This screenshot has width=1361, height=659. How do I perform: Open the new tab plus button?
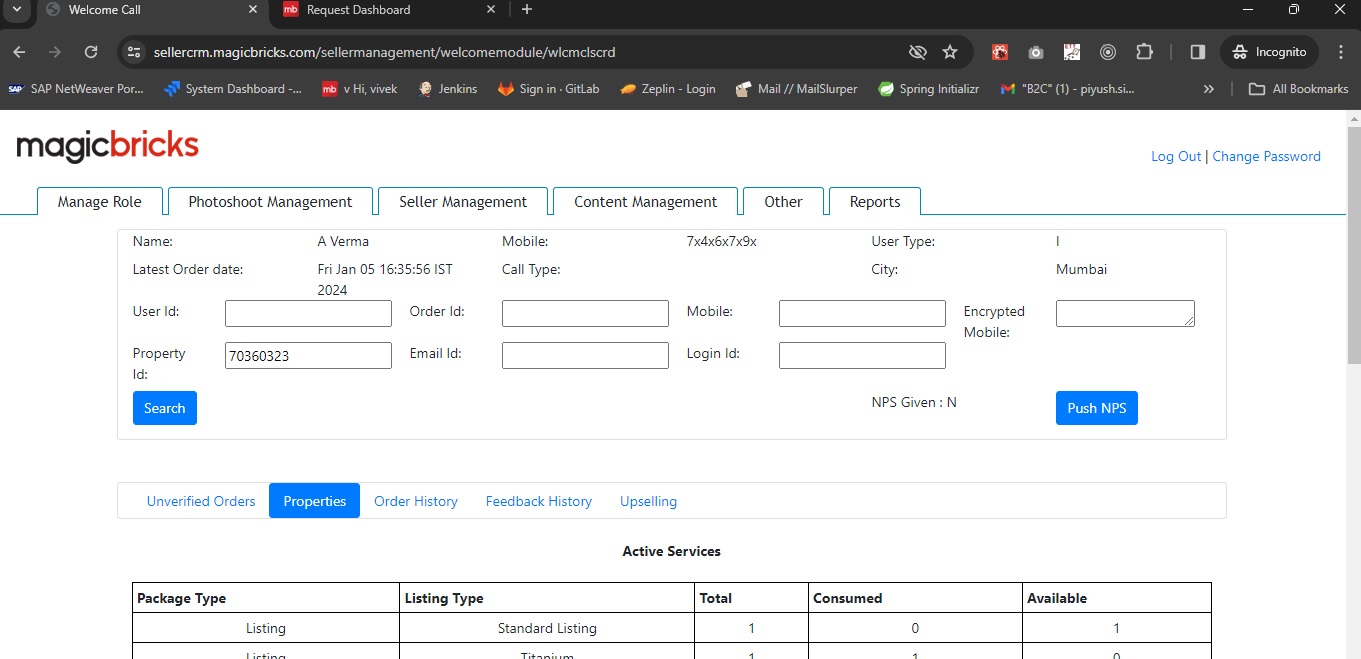(527, 10)
